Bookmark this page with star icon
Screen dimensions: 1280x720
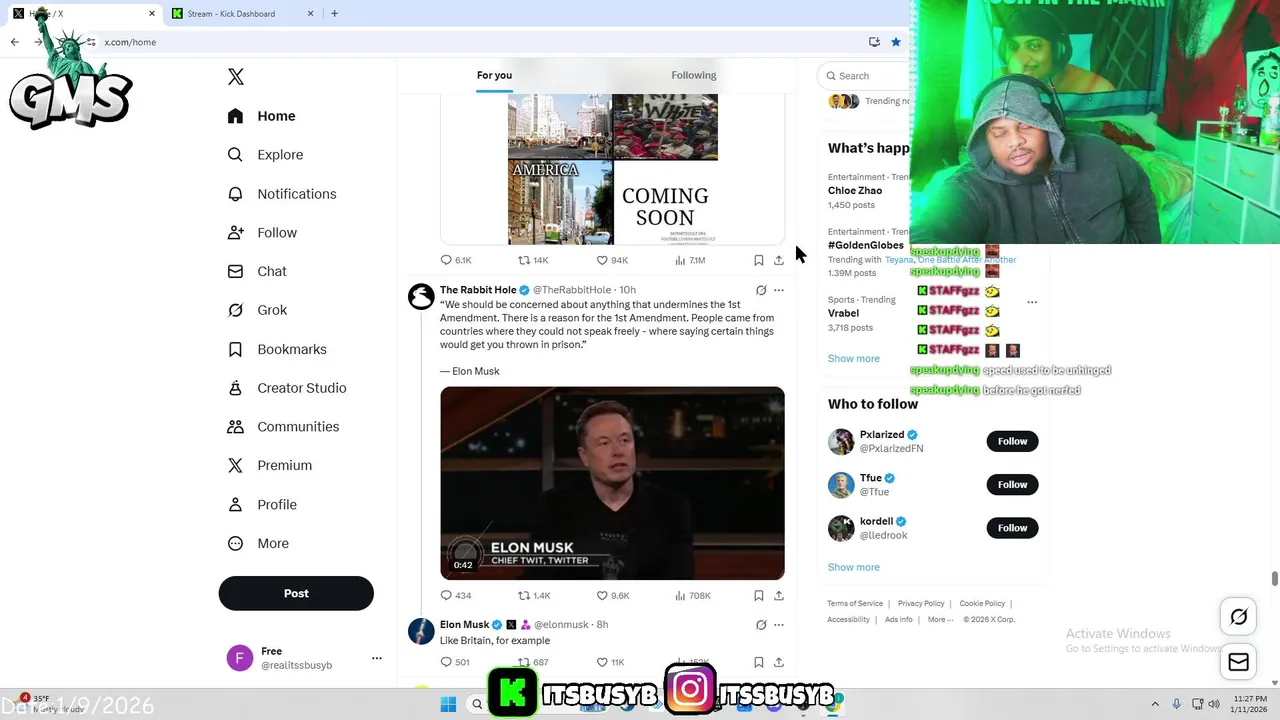895,42
